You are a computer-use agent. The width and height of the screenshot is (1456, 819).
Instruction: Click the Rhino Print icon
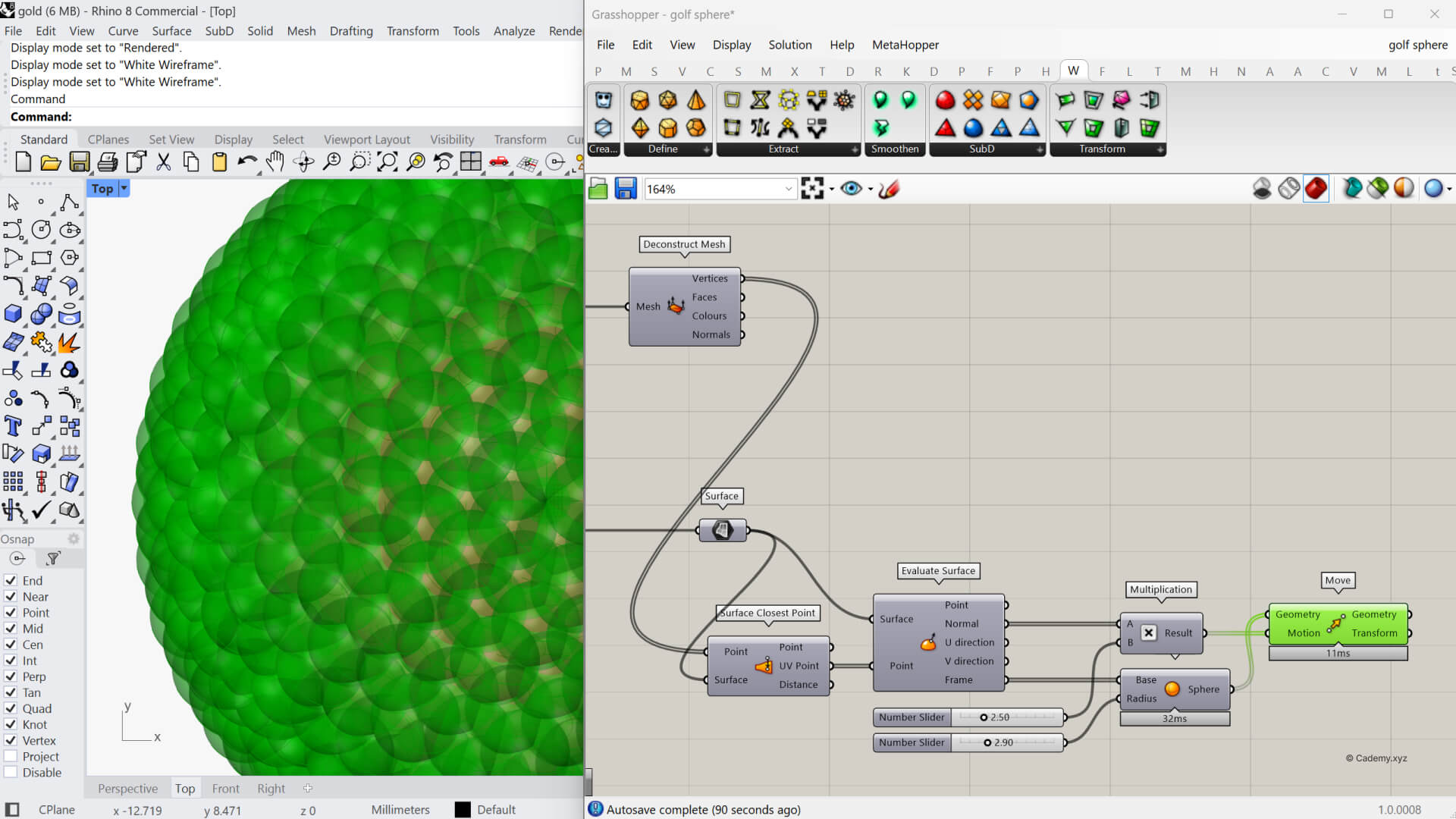[x=108, y=162]
